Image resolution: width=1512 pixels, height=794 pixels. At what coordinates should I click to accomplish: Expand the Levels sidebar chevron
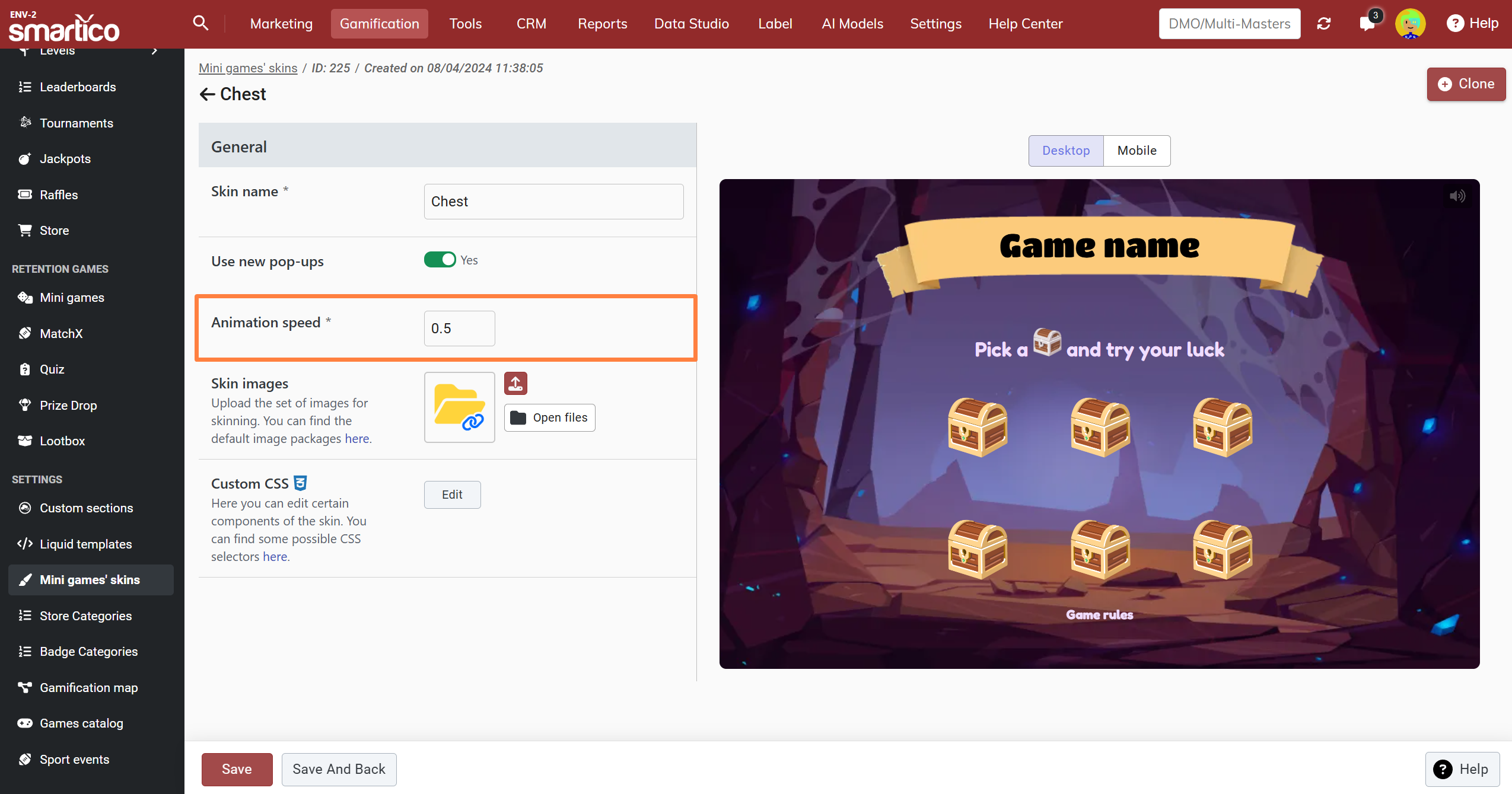[x=155, y=51]
